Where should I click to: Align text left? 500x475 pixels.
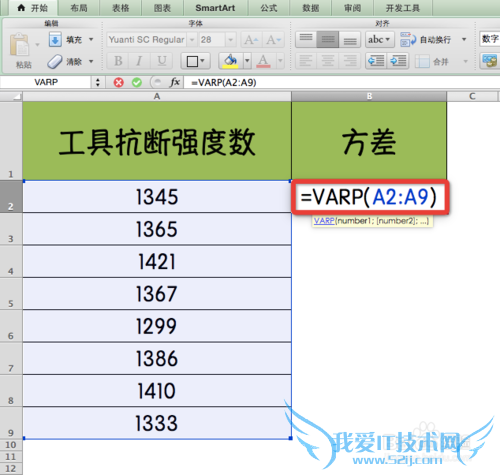tap(306, 61)
